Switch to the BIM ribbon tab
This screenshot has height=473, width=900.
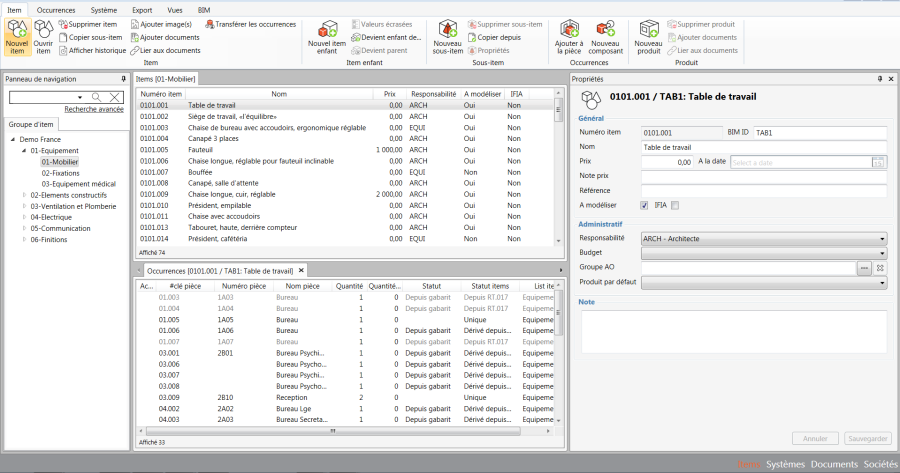[204, 8]
